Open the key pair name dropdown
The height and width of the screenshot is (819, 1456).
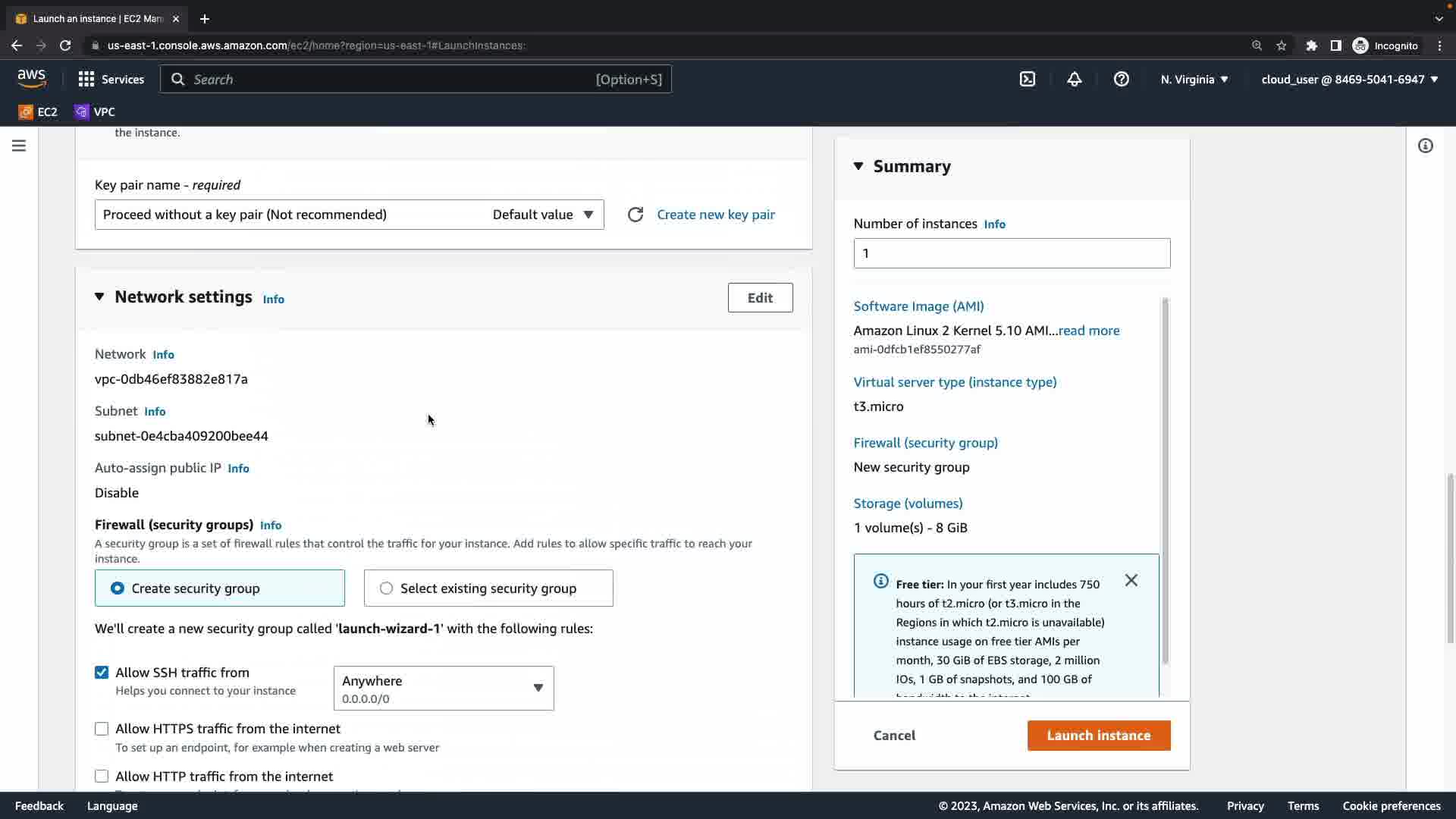(x=349, y=215)
